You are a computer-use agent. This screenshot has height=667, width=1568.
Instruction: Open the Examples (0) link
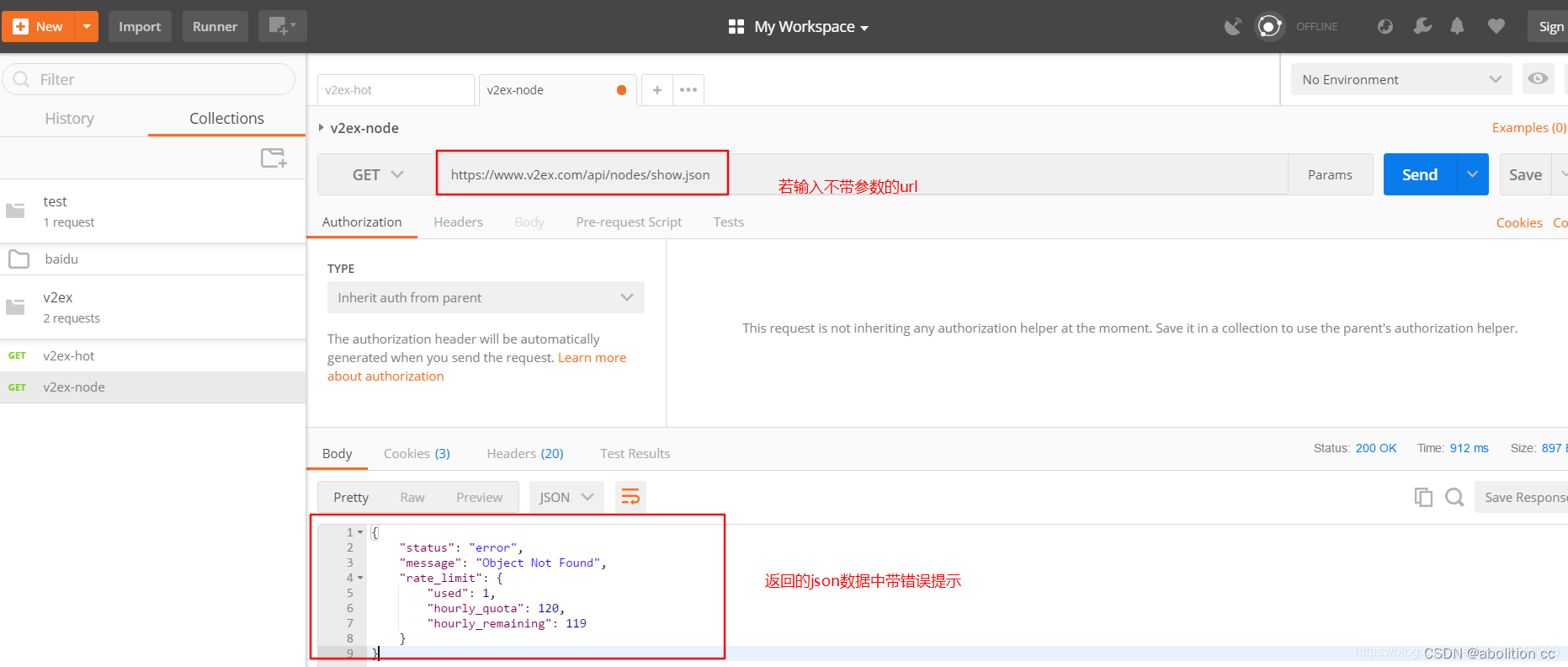pos(1528,127)
